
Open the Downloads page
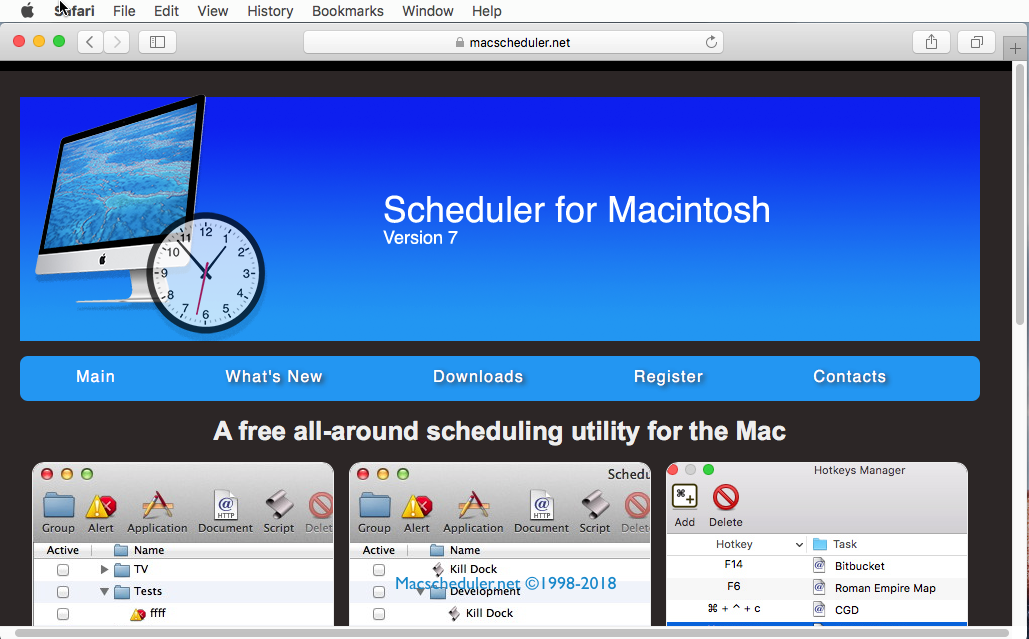[478, 377]
